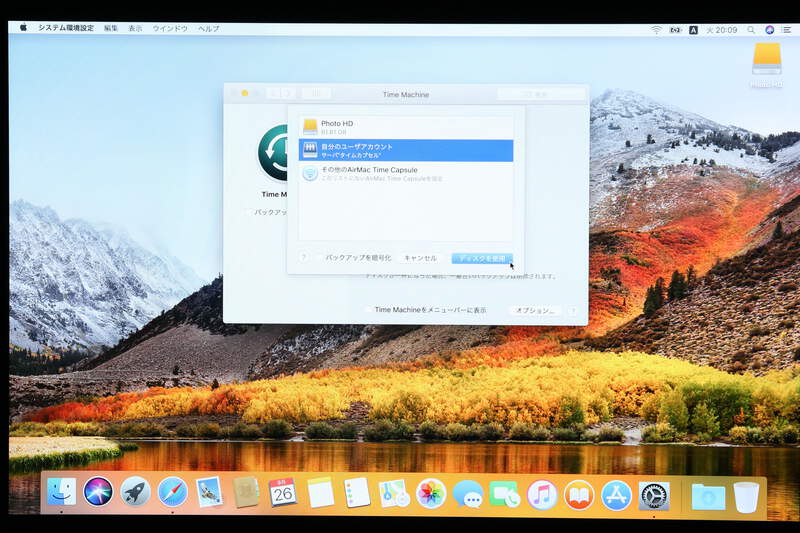
Task: Go forward in System Preferences toolbar
Action: tap(288, 93)
